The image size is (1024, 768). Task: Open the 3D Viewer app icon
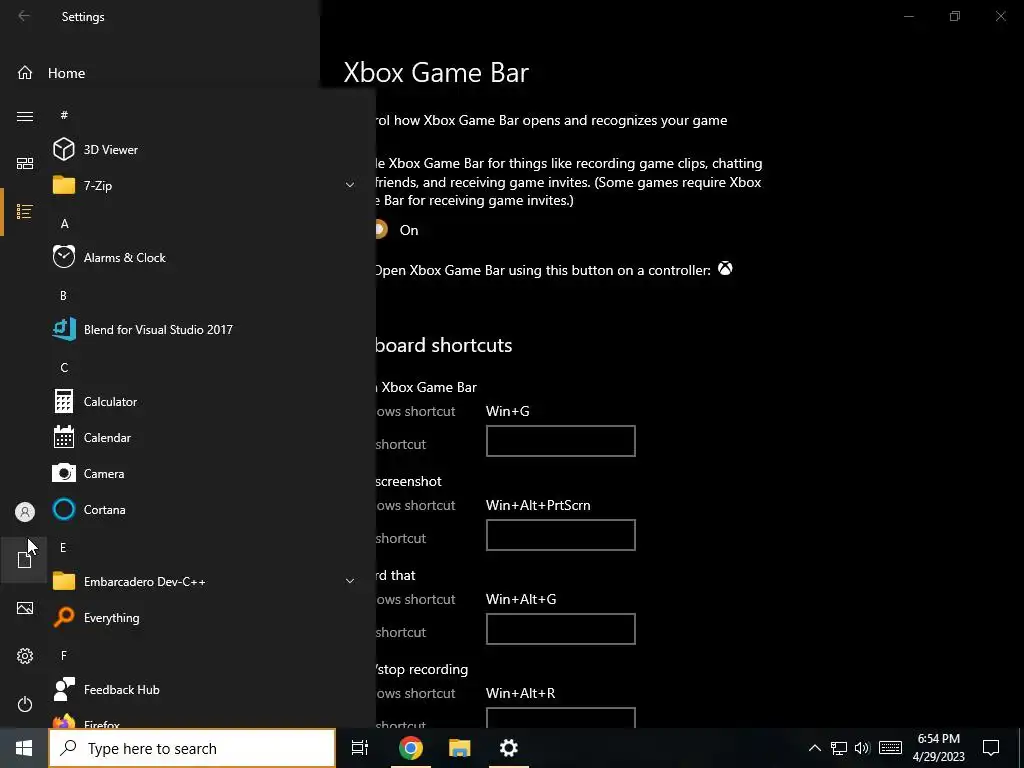[x=63, y=150]
